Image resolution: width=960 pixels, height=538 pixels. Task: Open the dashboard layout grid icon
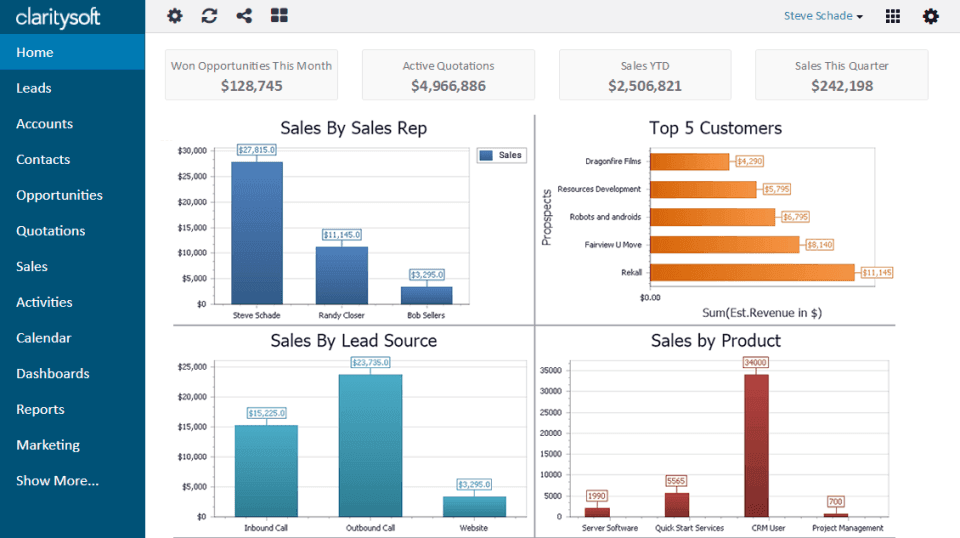279,16
